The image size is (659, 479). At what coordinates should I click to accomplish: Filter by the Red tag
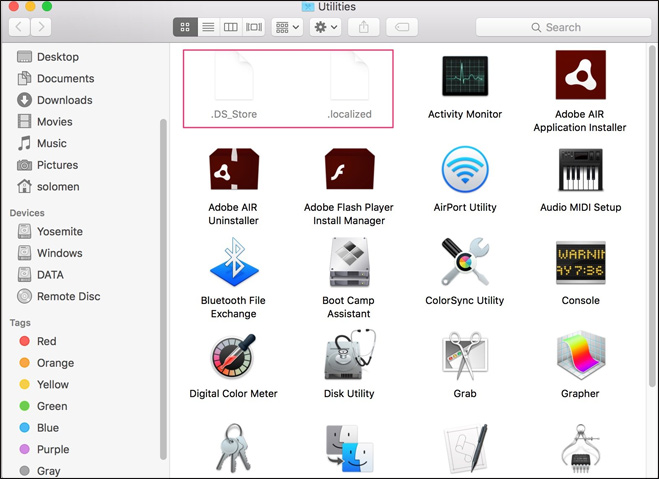point(38,341)
